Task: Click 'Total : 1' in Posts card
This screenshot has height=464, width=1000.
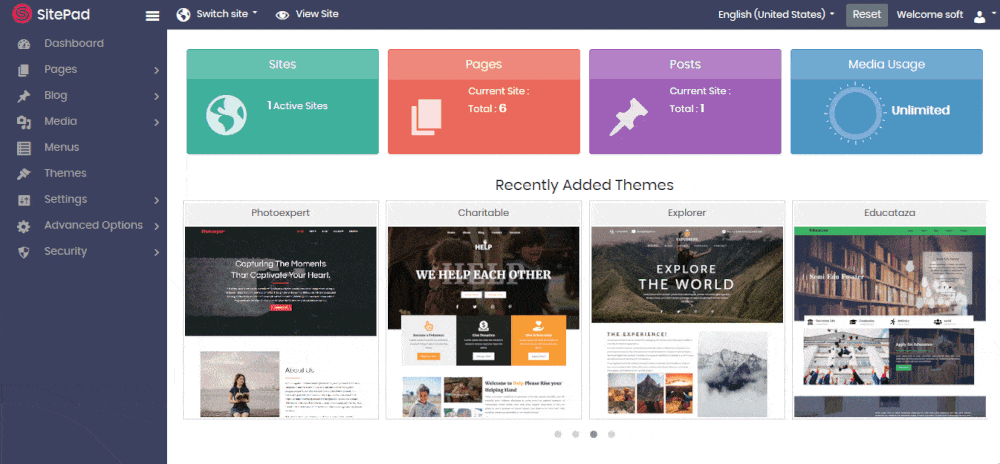Action: (x=687, y=108)
